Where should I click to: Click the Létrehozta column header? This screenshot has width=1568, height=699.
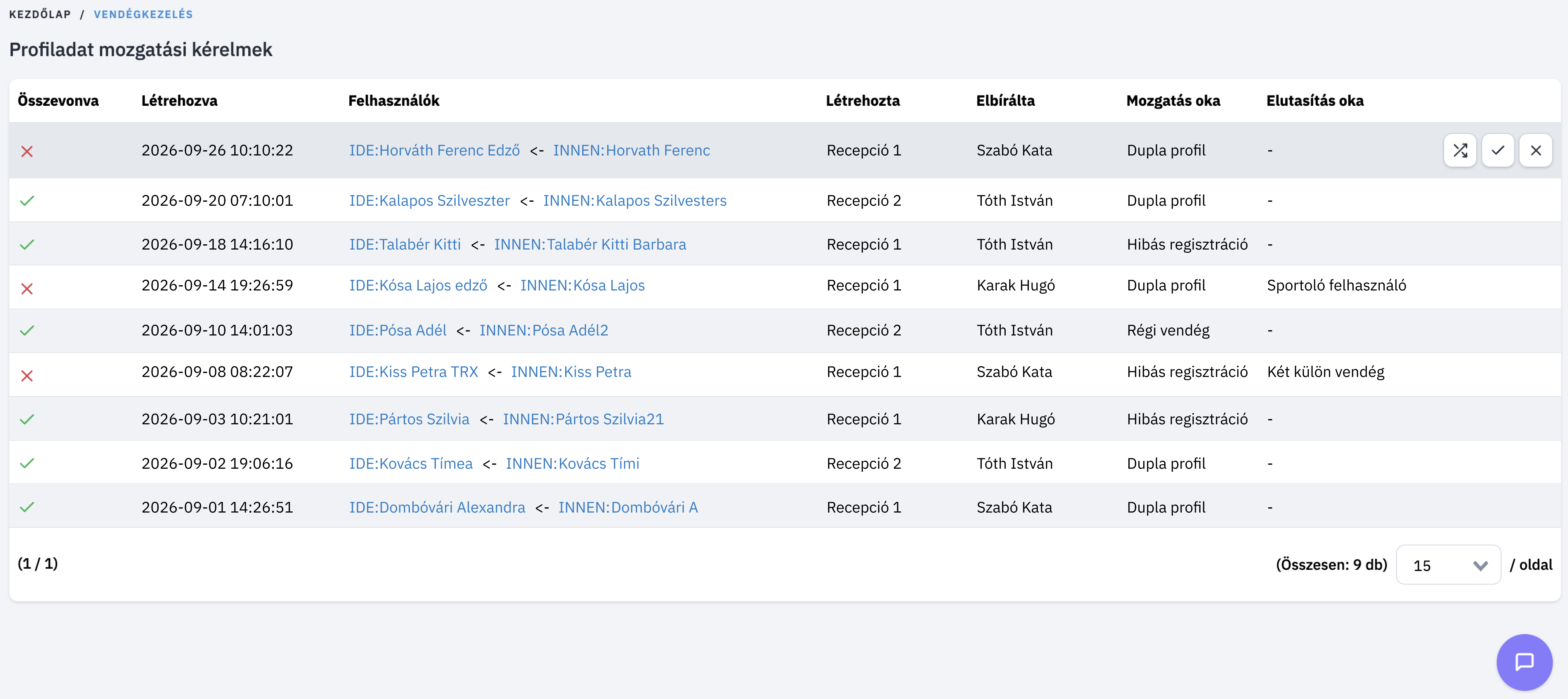click(863, 101)
